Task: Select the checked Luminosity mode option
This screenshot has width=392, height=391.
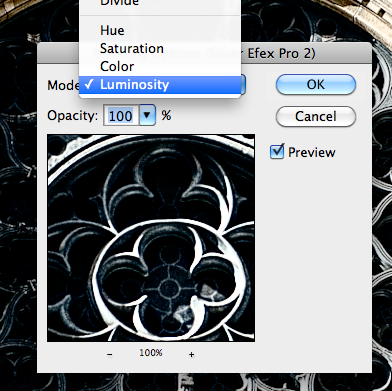Action: 160,85
